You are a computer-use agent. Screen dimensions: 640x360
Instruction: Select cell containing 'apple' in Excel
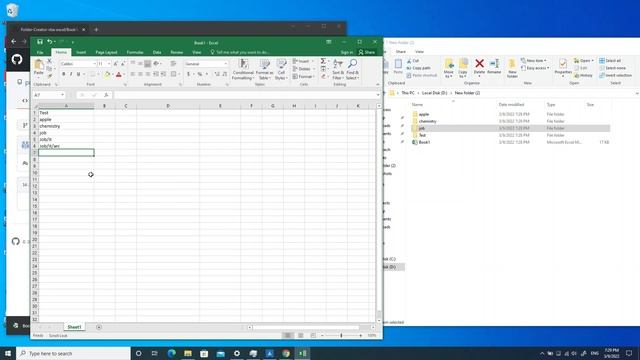(66, 120)
